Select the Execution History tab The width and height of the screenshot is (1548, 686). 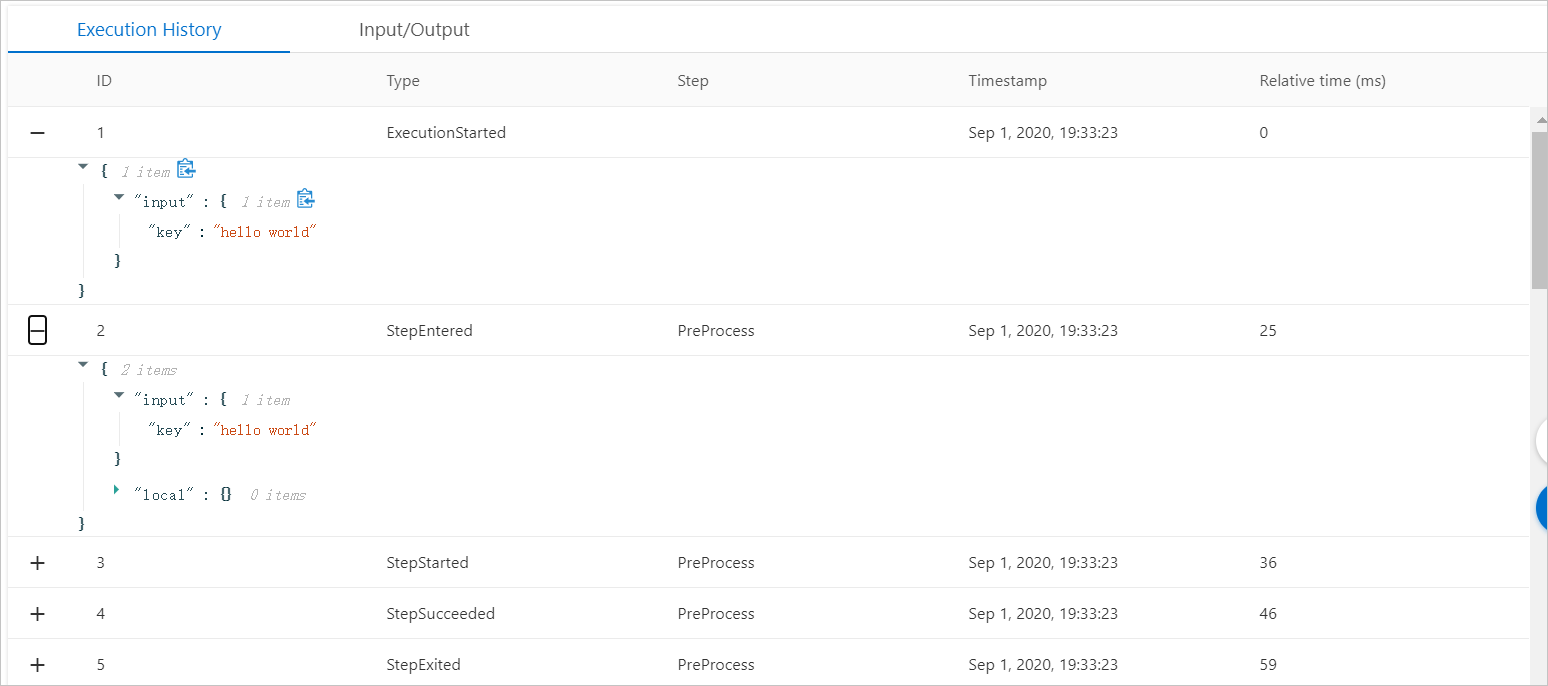[x=148, y=29]
